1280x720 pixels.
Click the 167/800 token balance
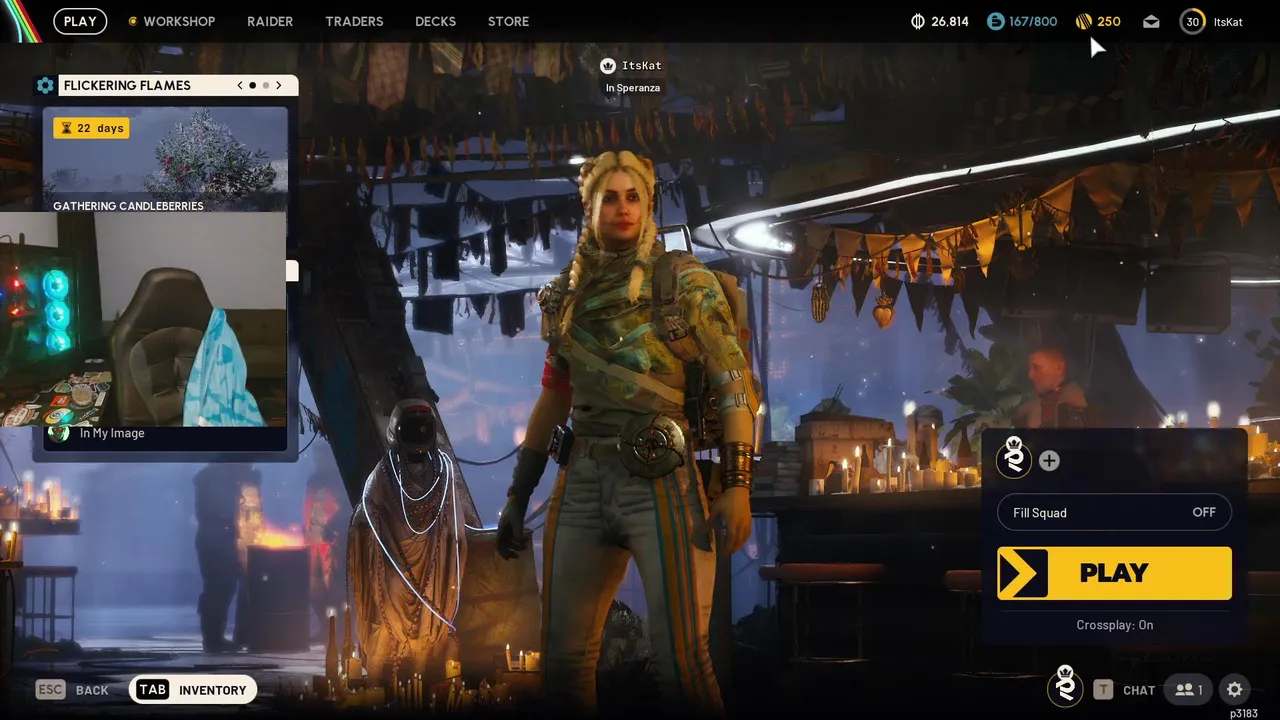click(x=1033, y=21)
